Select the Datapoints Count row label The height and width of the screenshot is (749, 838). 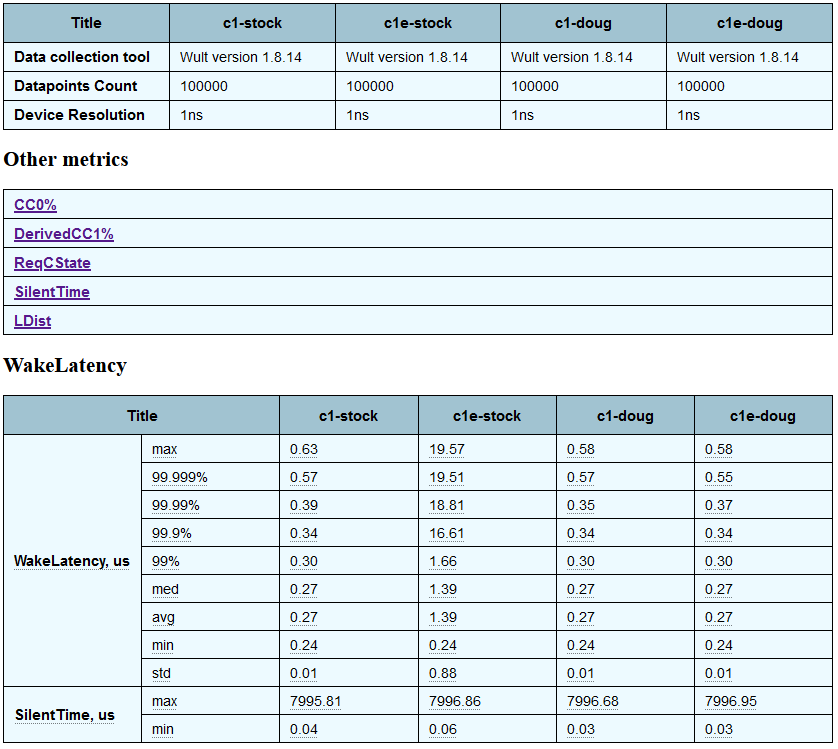point(75,86)
